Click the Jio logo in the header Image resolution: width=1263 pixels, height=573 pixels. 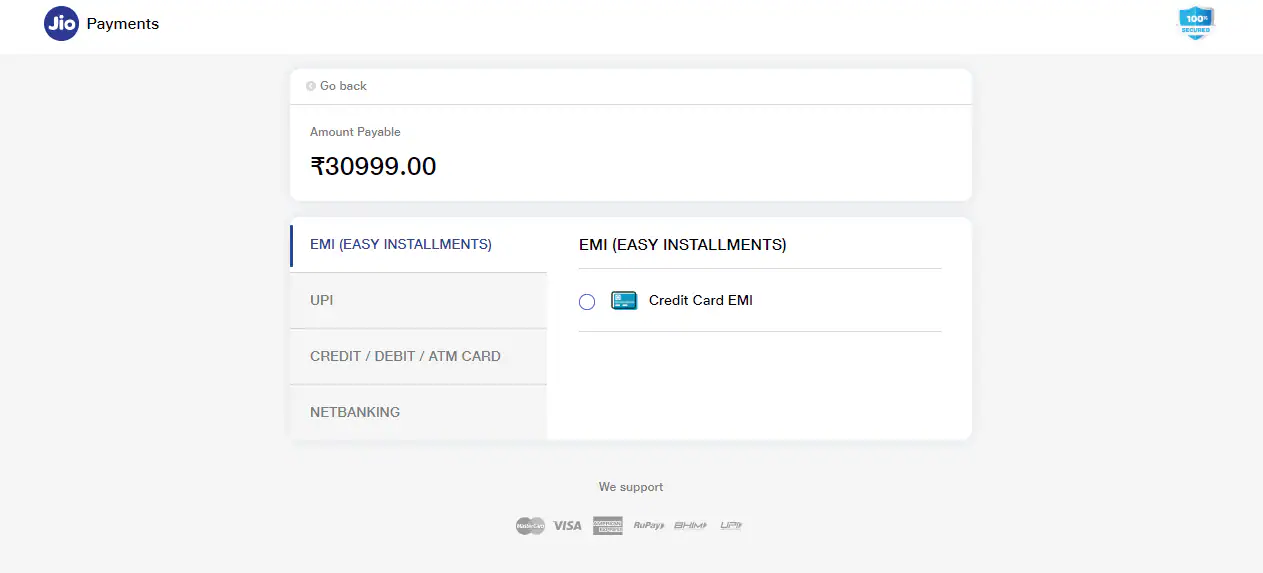tap(61, 24)
